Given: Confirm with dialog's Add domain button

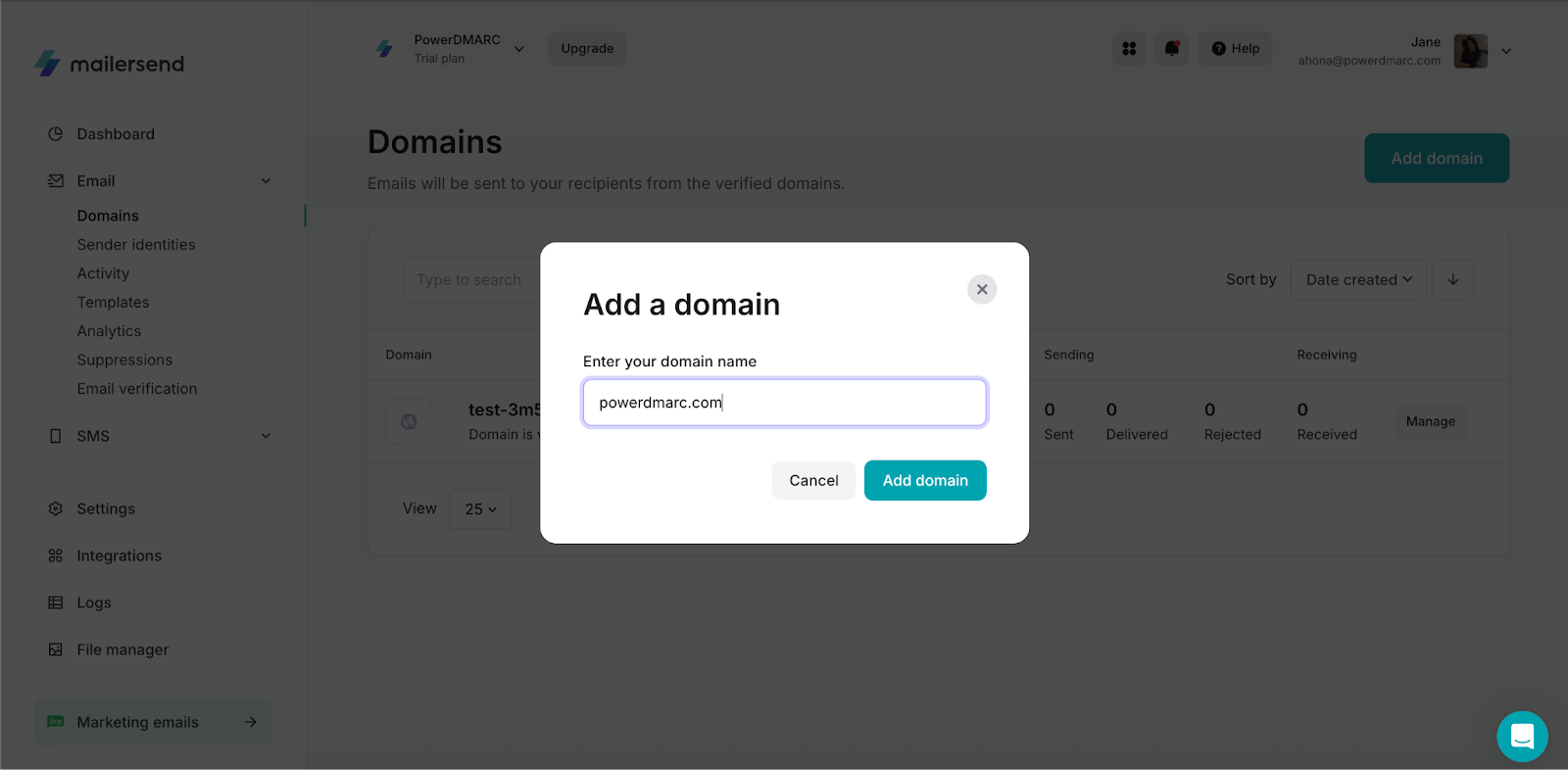Looking at the screenshot, I should [x=925, y=480].
